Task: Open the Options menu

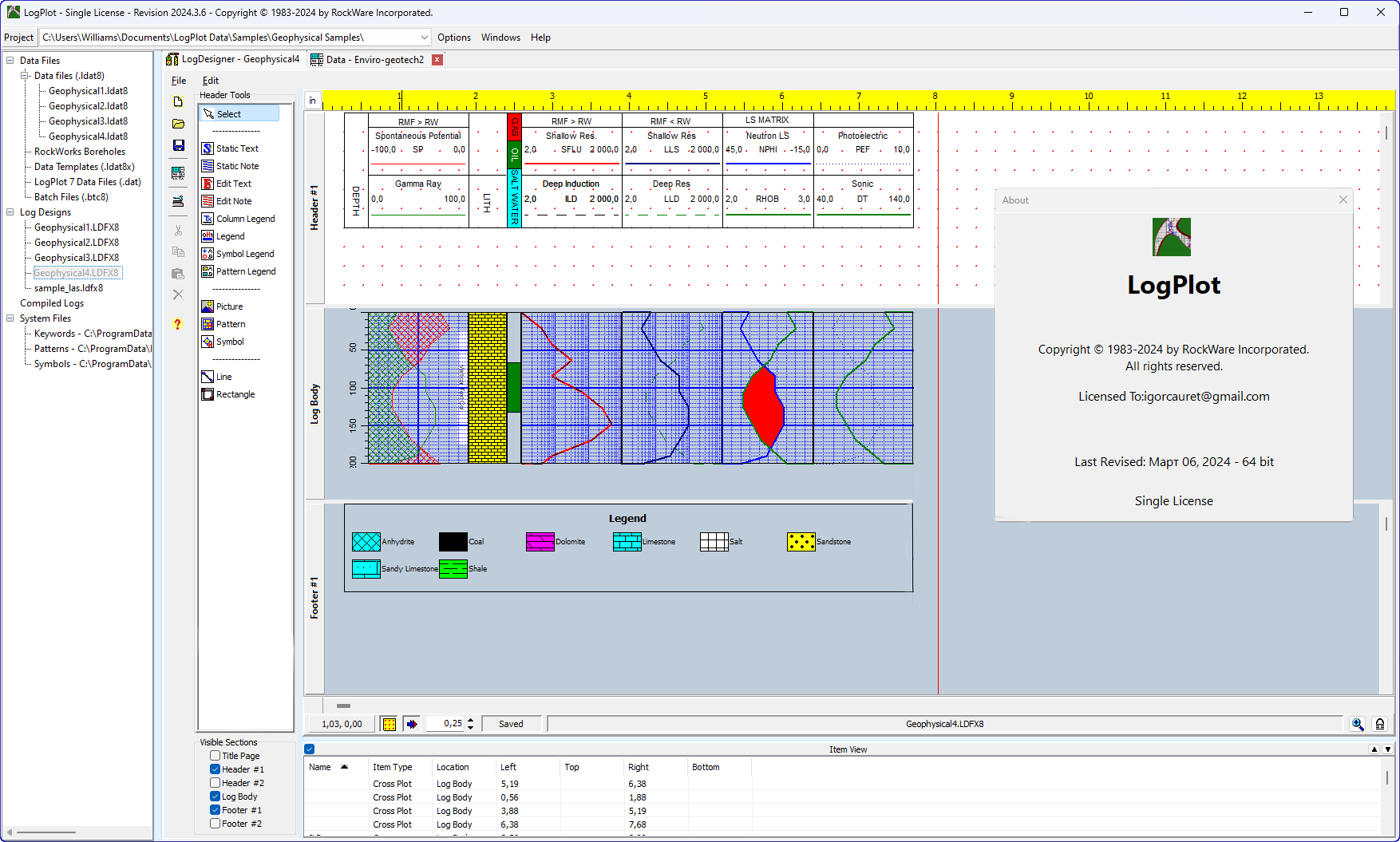Action: click(454, 38)
